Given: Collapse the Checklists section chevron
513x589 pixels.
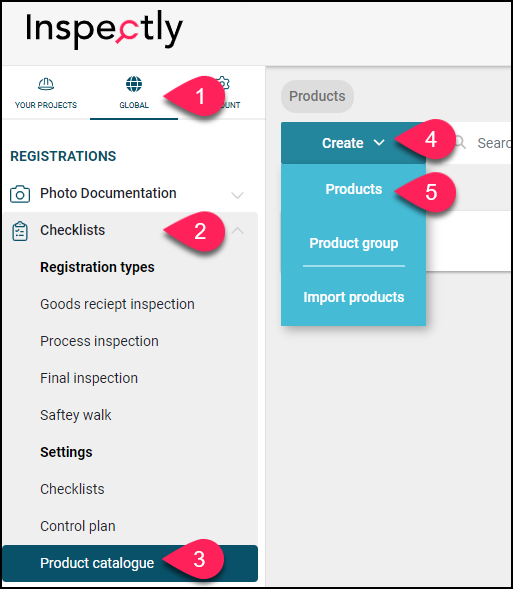Looking at the screenshot, I should (237, 231).
